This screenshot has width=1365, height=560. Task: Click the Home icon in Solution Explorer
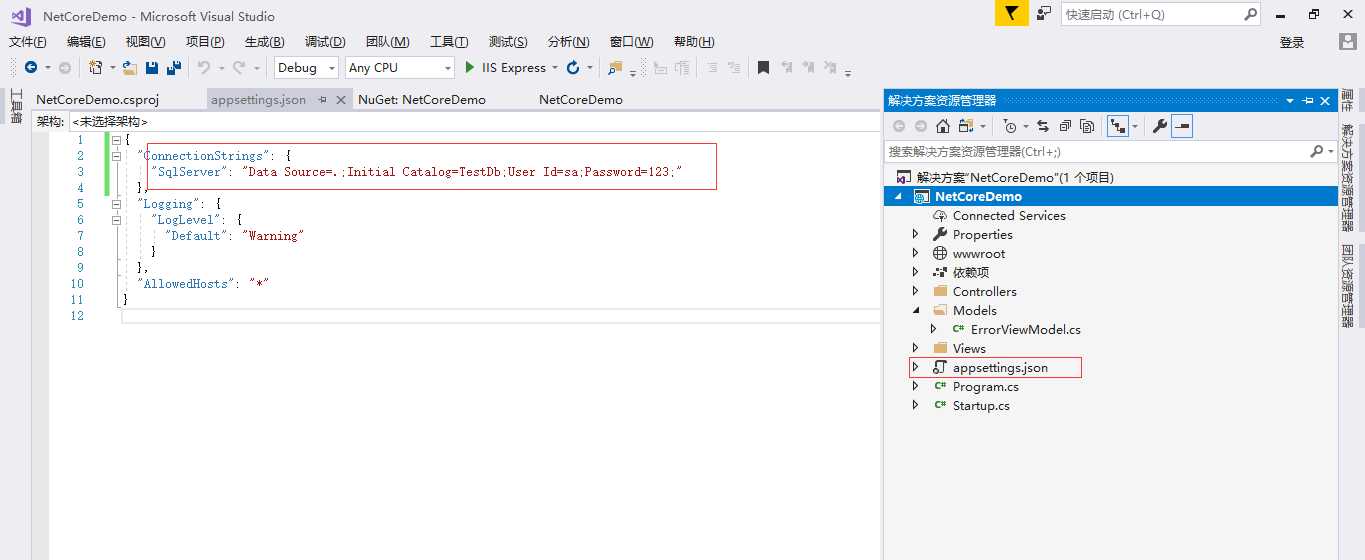click(943, 126)
